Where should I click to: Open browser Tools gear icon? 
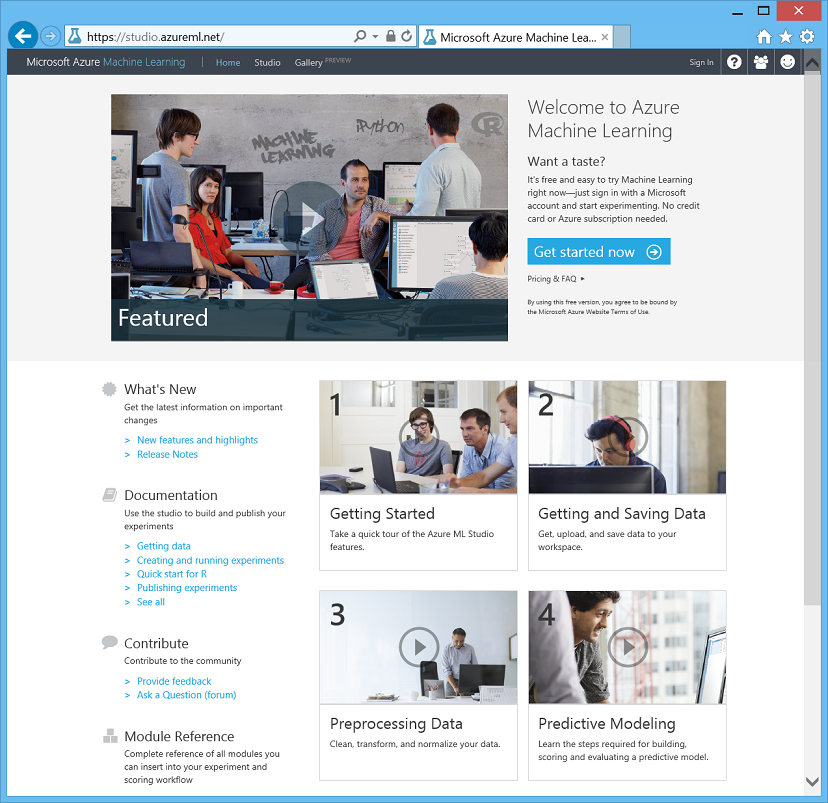coord(806,36)
